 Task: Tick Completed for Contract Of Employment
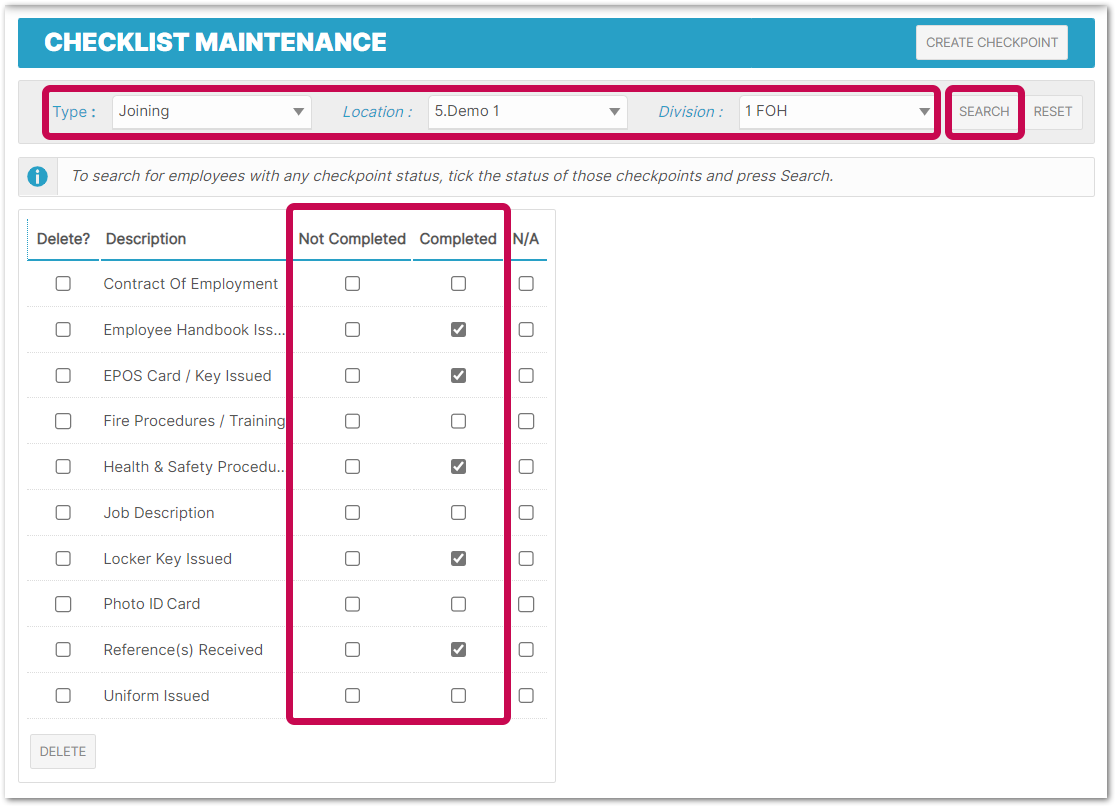tap(458, 284)
